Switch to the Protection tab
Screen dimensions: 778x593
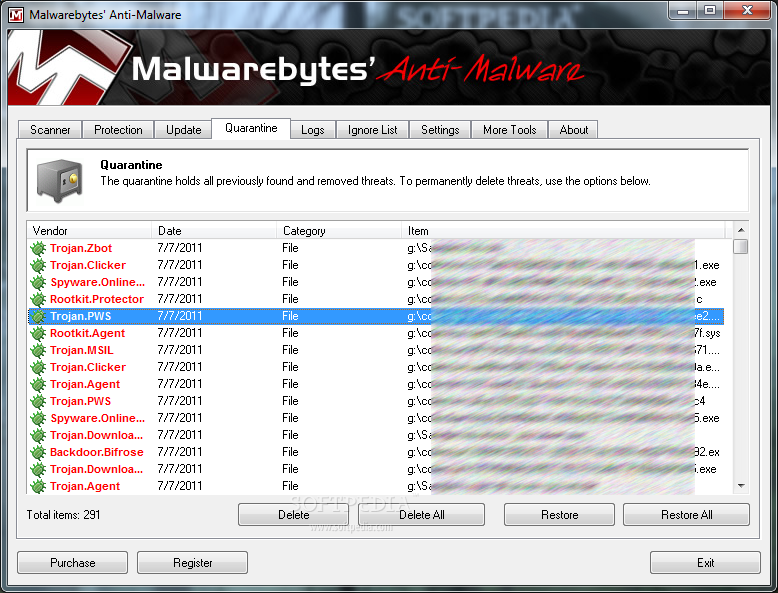(x=118, y=130)
